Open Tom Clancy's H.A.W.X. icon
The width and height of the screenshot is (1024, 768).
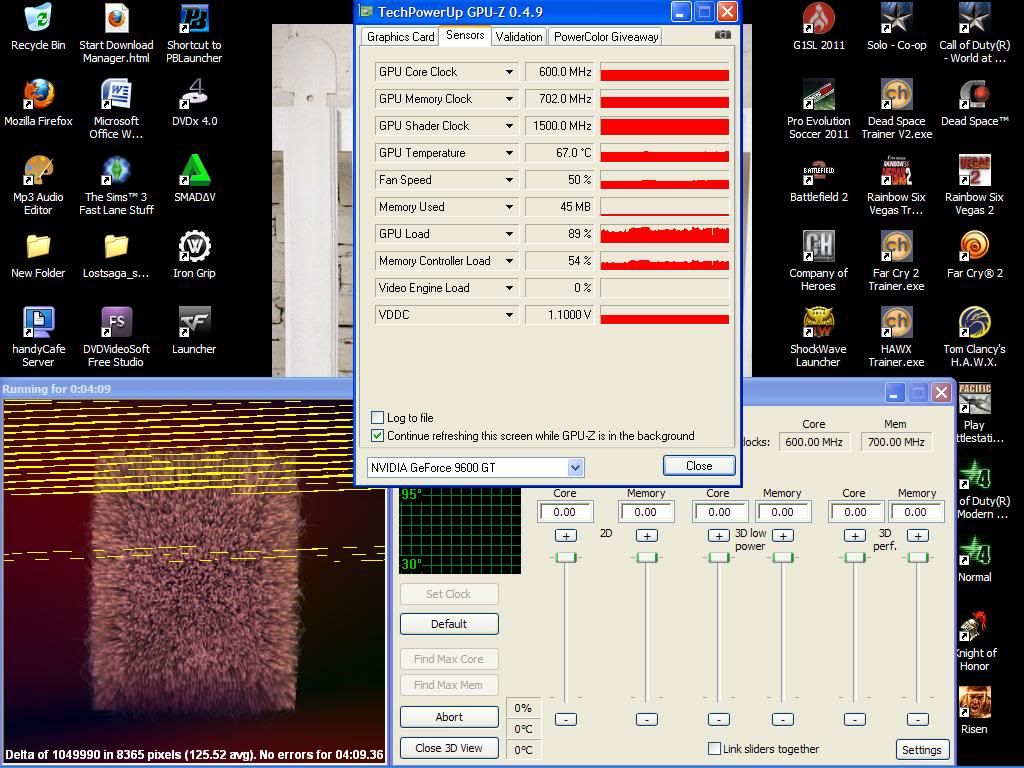[x=974, y=337]
